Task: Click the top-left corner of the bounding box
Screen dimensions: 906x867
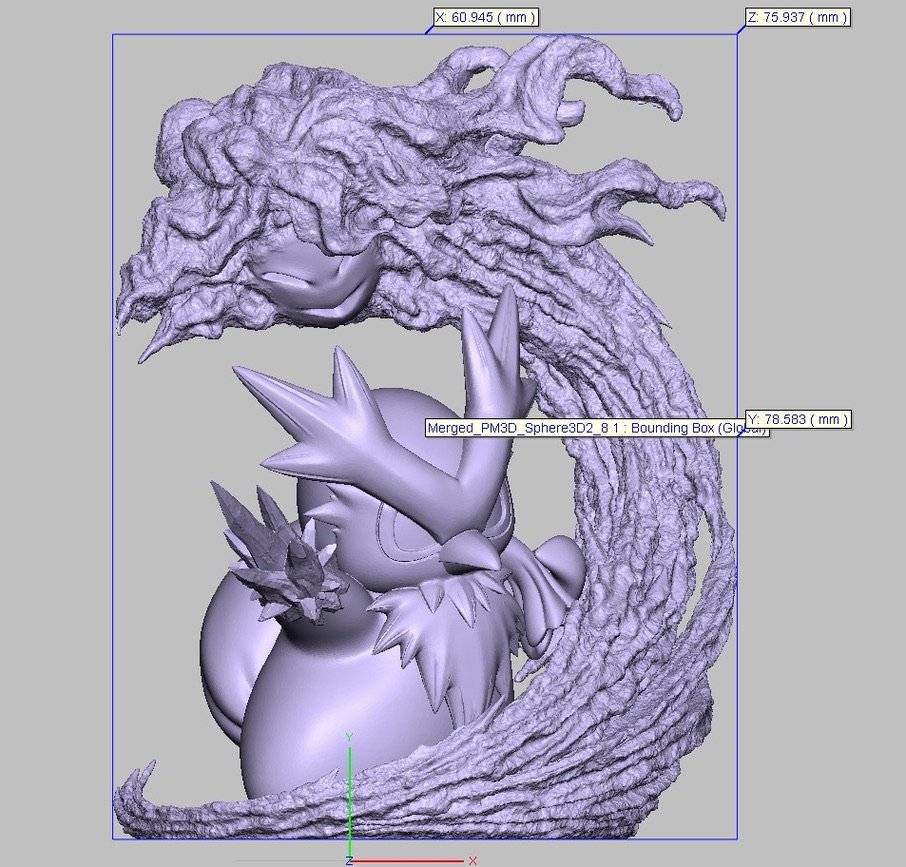Action: (x=113, y=34)
